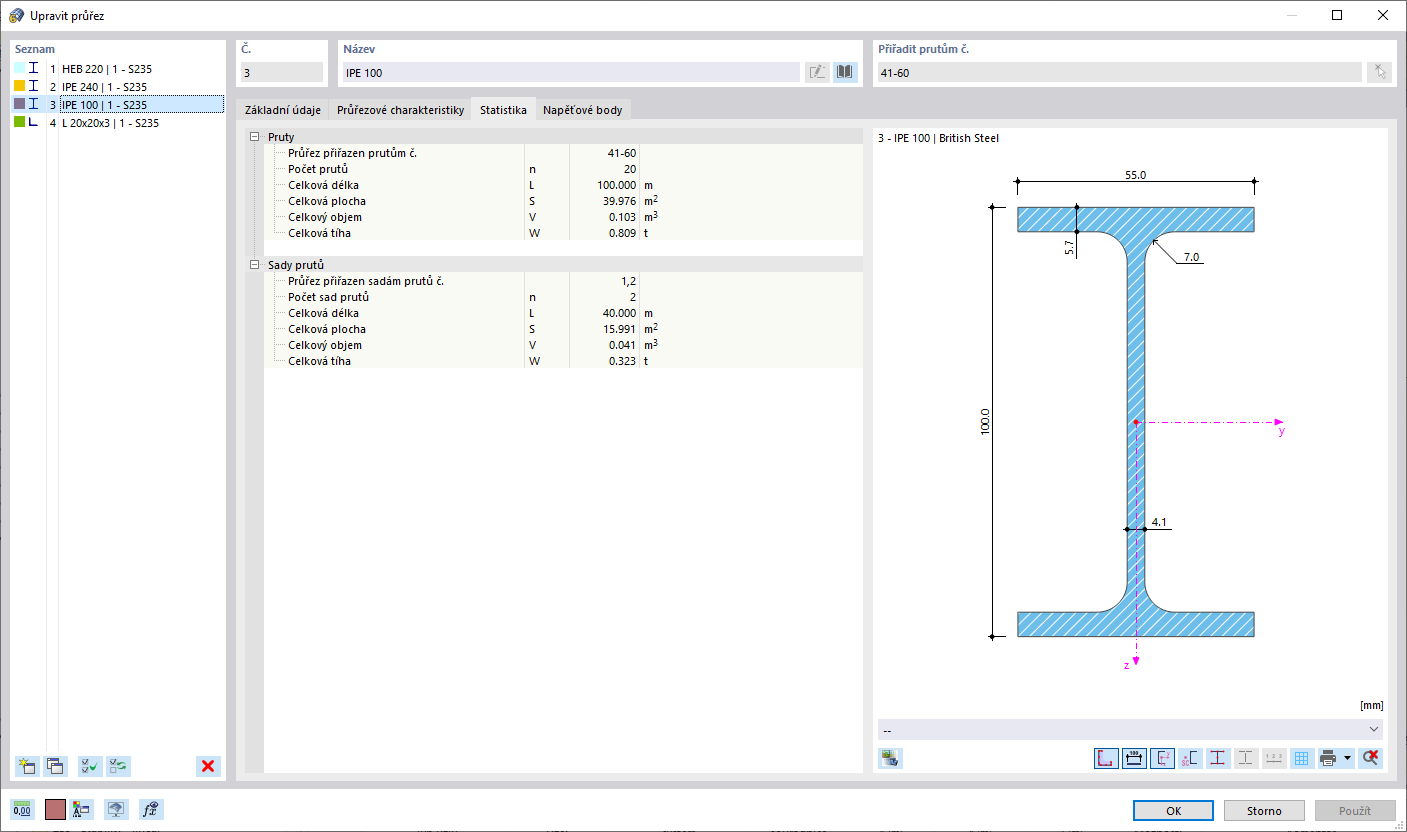Open the print options dropdown arrow
This screenshot has width=1407, height=832.
click(x=1348, y=758)
